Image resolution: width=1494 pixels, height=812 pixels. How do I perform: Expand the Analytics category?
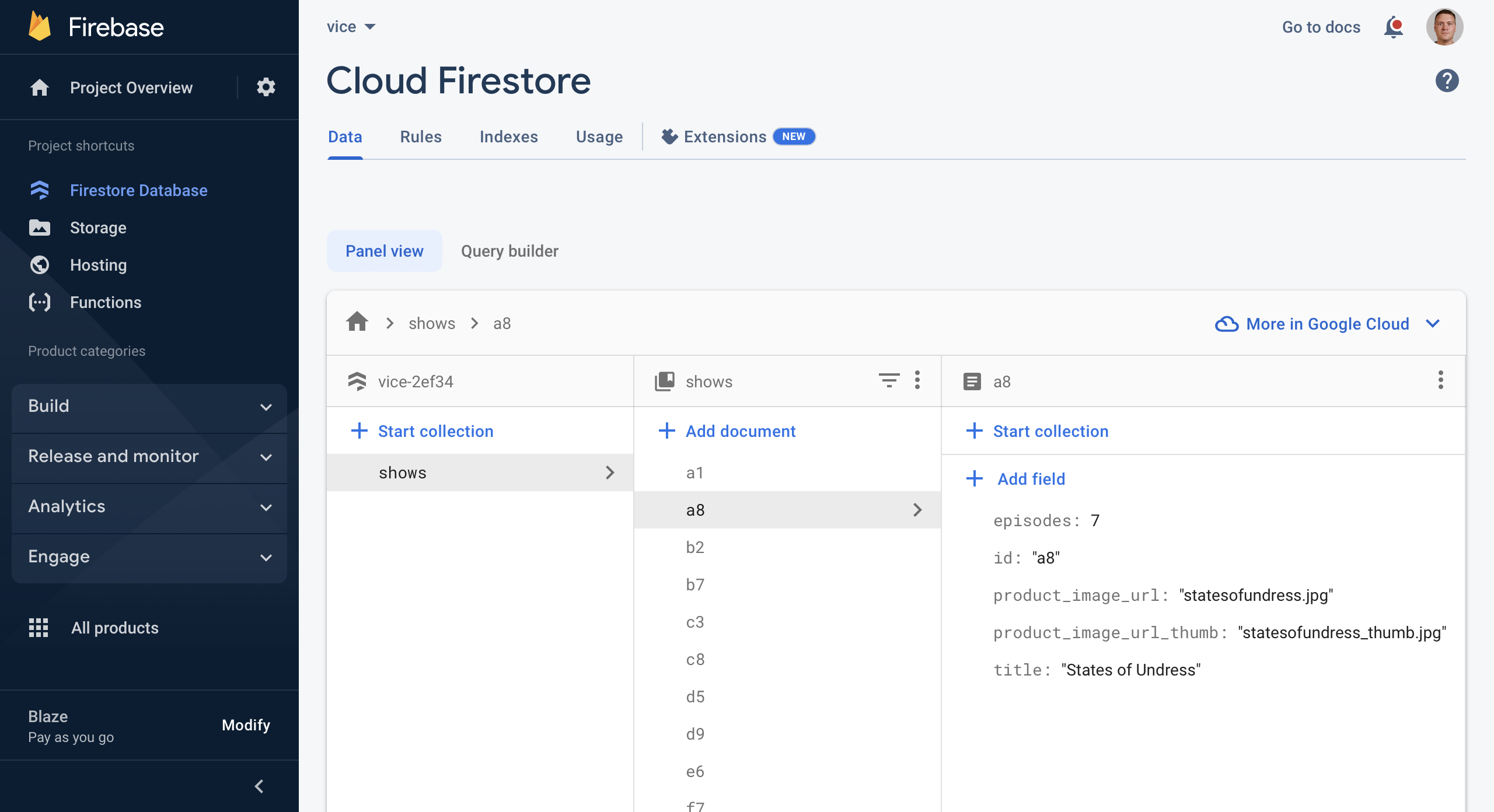point(149,506)
